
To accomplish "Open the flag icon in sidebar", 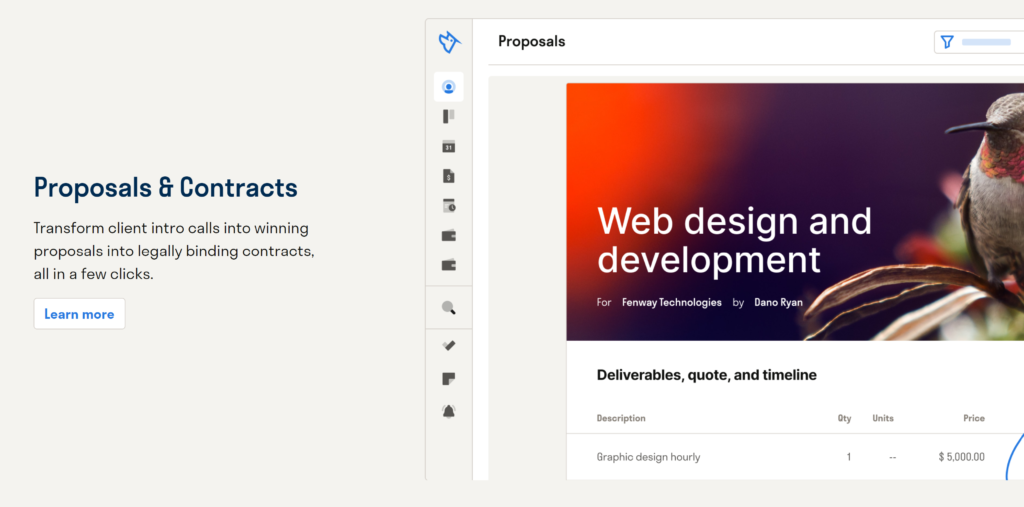I will [449, 116].
